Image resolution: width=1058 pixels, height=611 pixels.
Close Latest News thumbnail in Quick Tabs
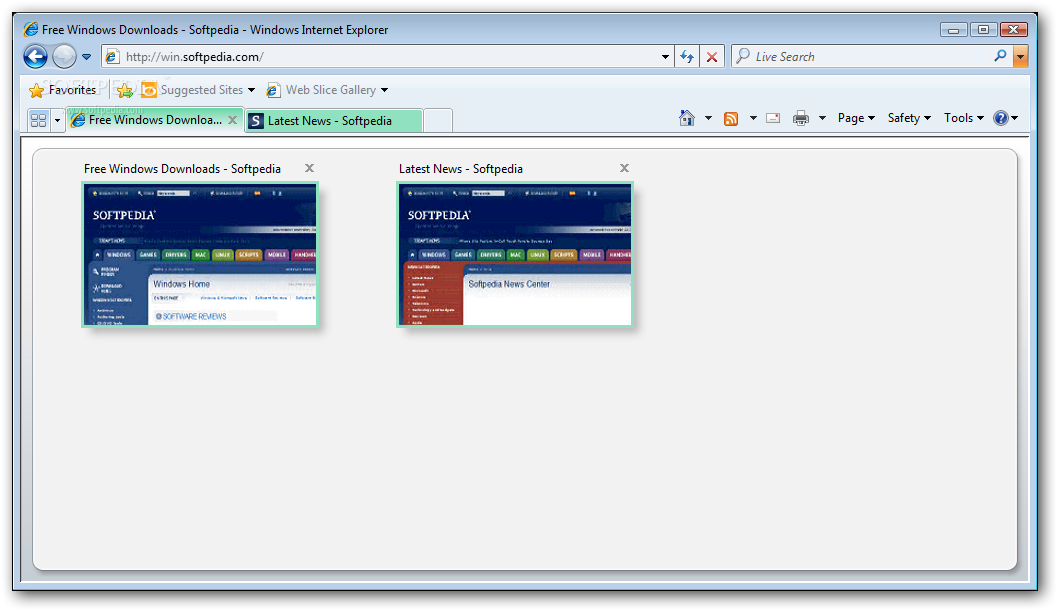click(624, 168)
